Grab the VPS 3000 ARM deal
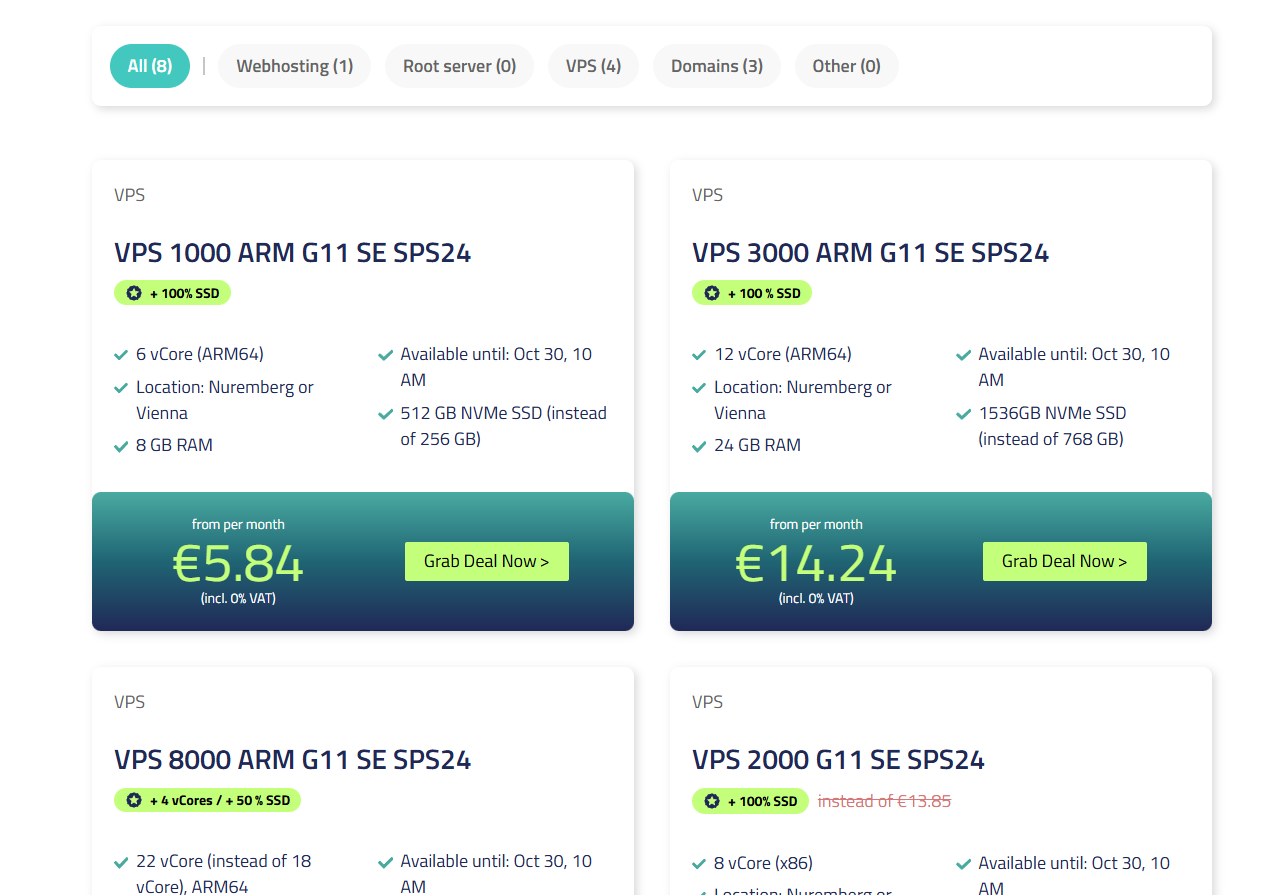 (x=1065, y=561)
